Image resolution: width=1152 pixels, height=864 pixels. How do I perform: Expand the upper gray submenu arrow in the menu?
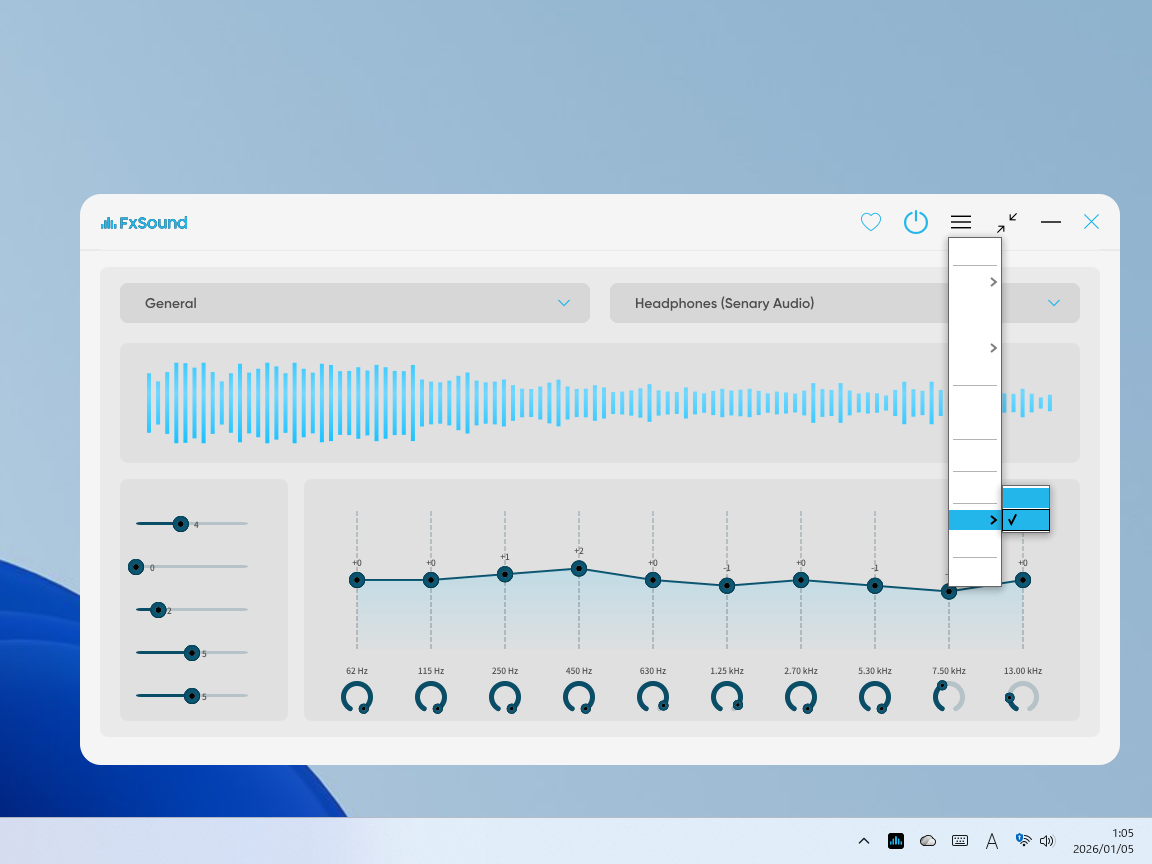[993, 282]
